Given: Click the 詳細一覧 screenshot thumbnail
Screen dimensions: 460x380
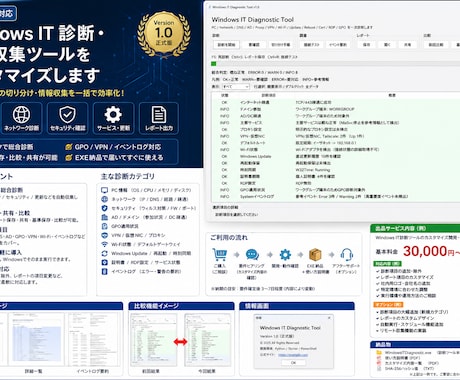Looking at the screenshot, I should tap(37, 339).
